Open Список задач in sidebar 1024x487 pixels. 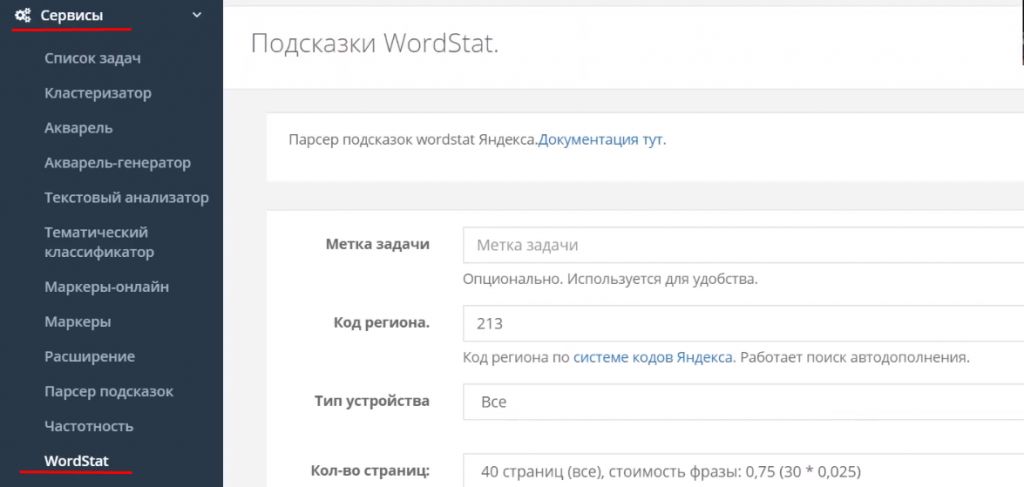93,58
